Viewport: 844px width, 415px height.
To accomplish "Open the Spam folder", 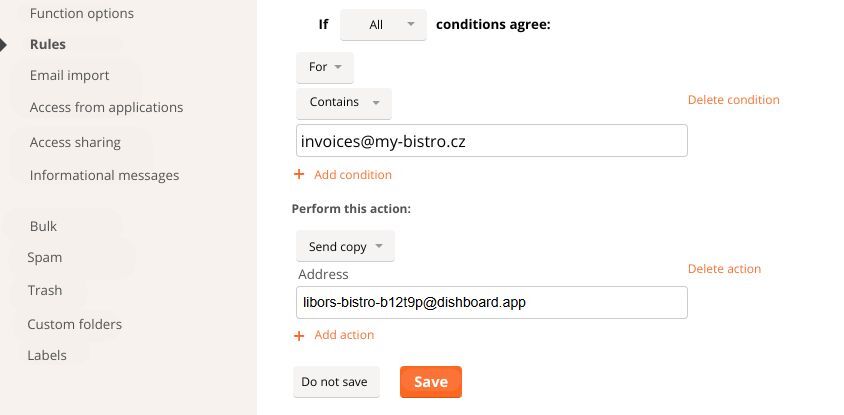I will coord(44,258).
